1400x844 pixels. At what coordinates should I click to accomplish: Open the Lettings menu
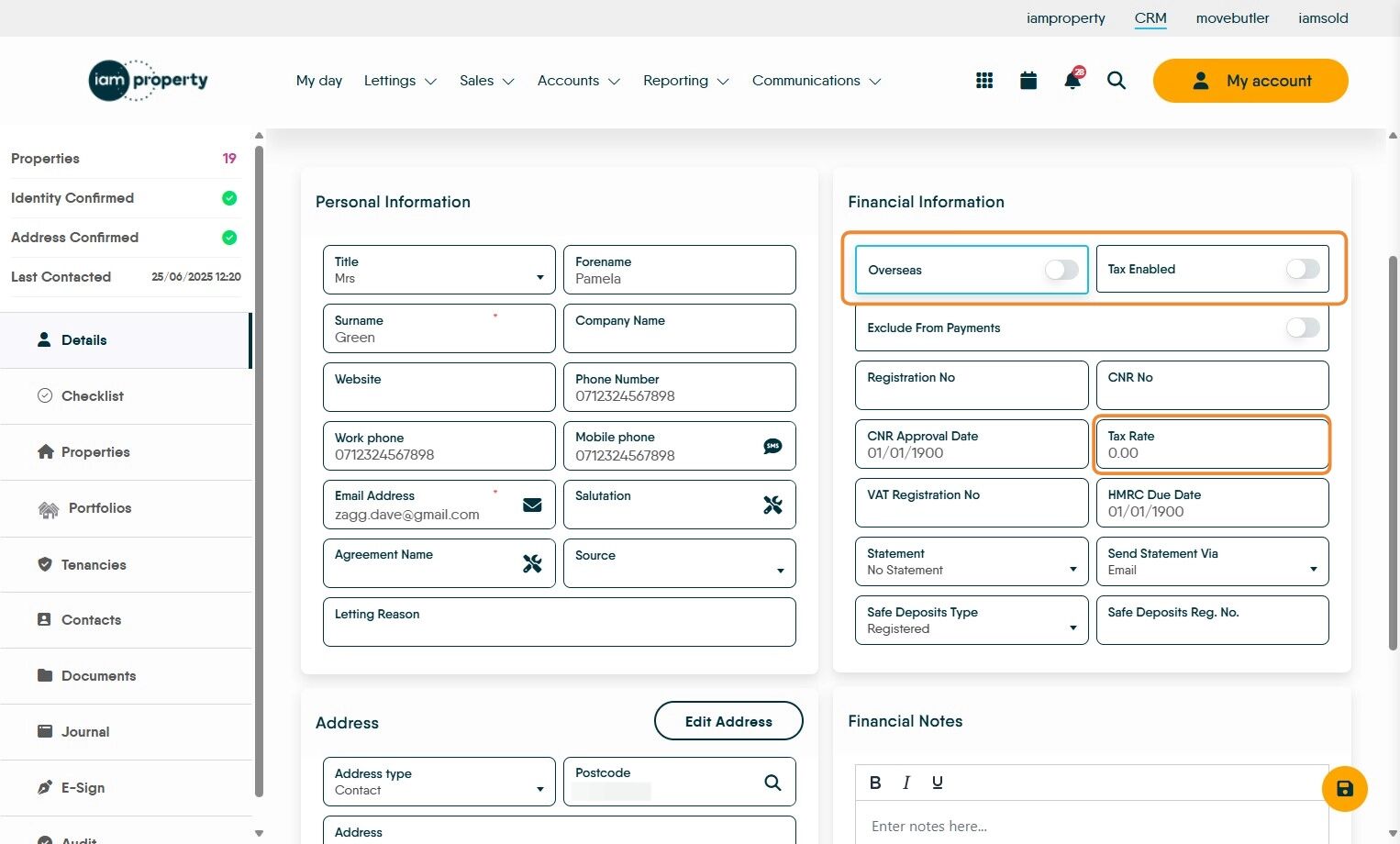(x=400, y=81)
